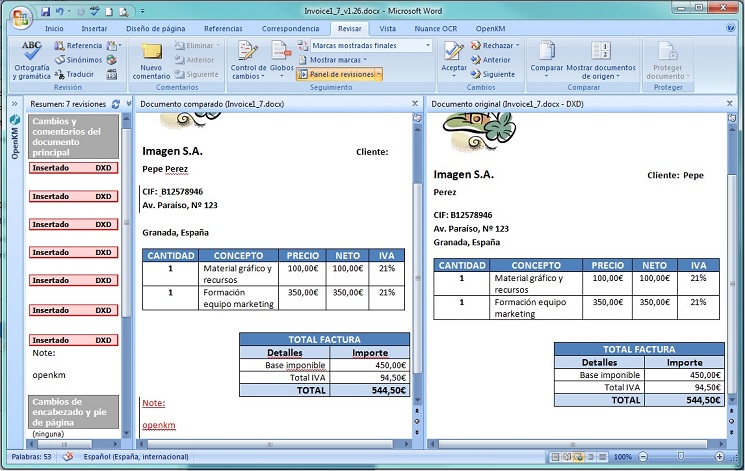The image size is (745, 471).
Task: Save document via quick access toolbar
Action: [x=45, y=11]
